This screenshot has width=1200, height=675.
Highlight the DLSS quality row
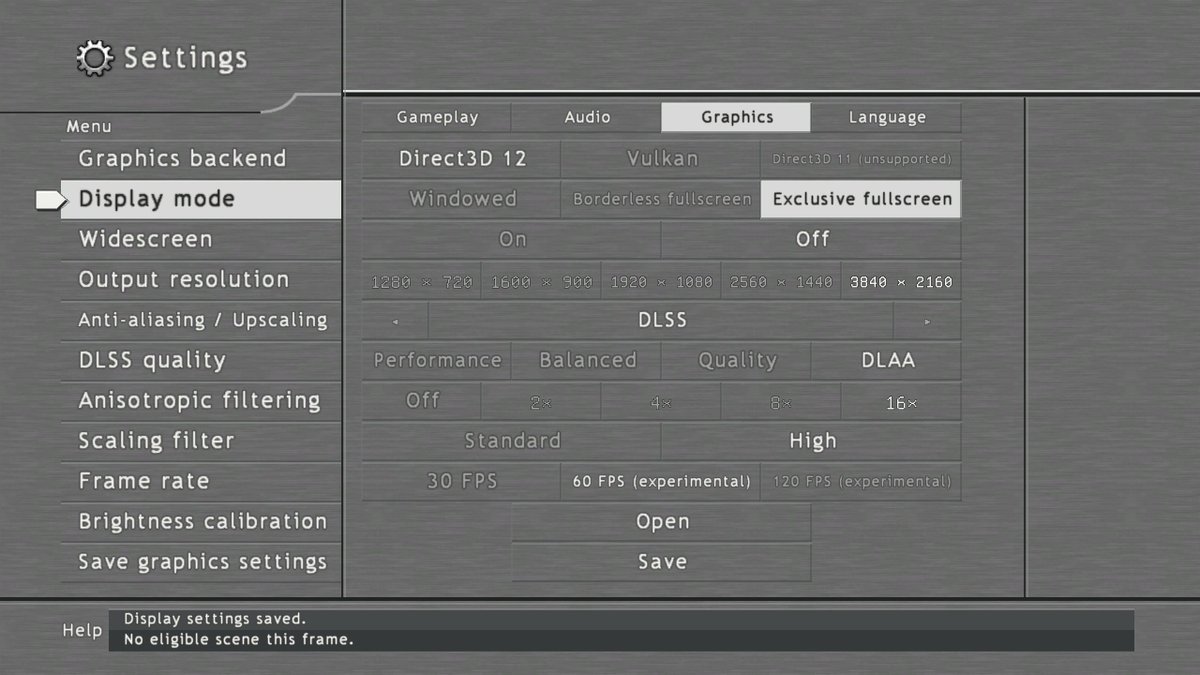[x=201, y=360]
